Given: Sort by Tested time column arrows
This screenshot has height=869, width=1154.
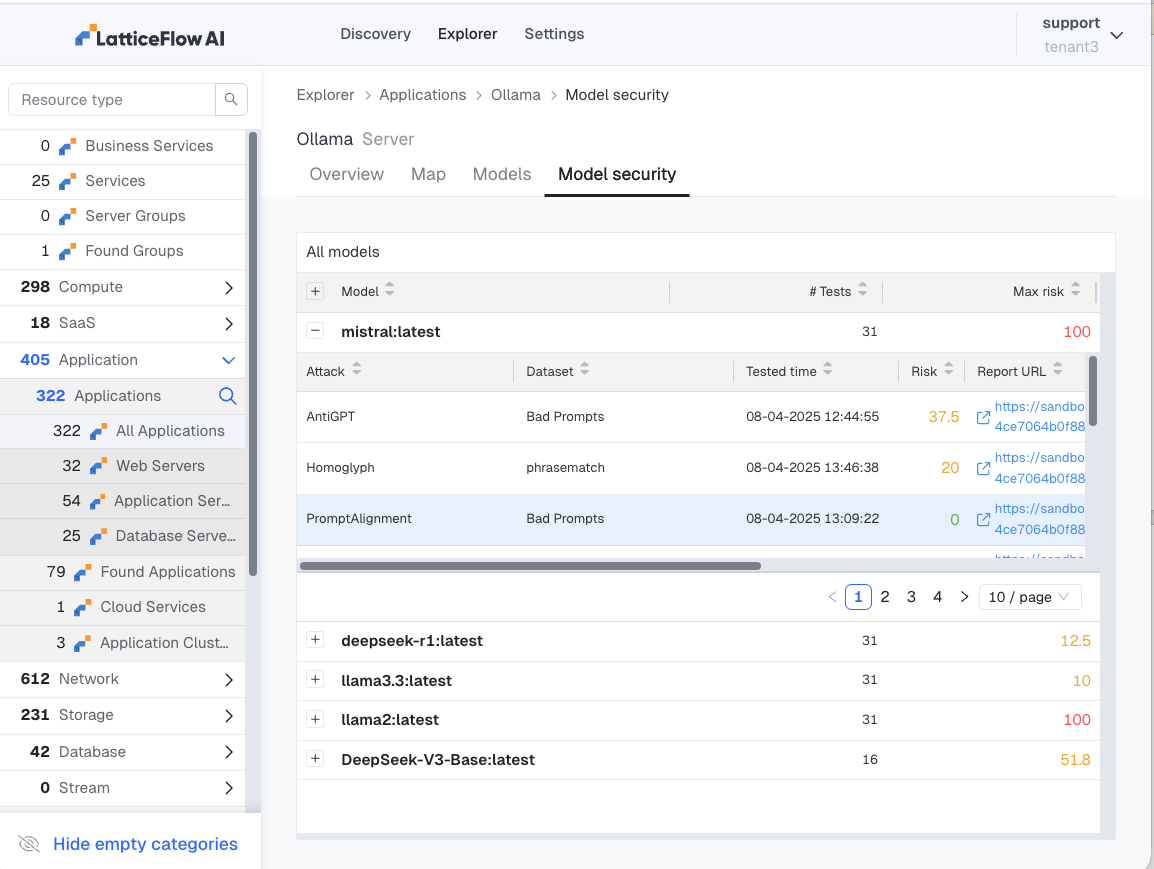Looking at the screenshot, I should tap(828, 370).
